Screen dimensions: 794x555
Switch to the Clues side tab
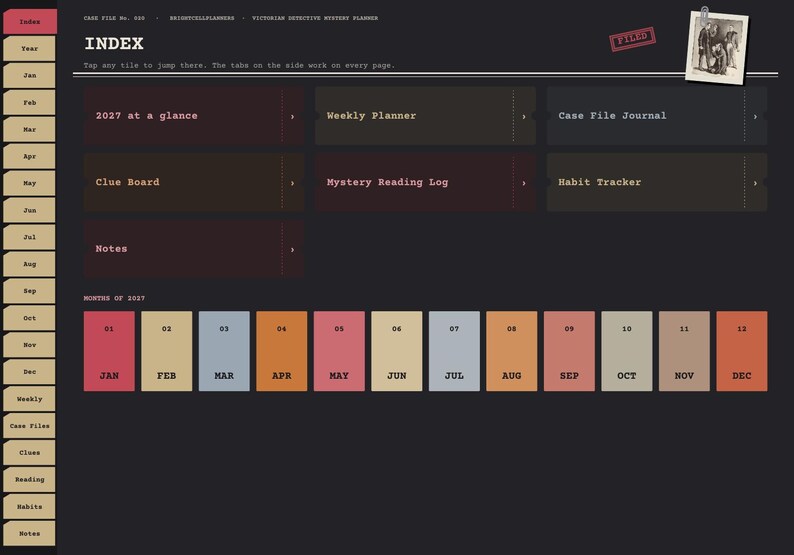pyautogui.click(x=29, y=453)
